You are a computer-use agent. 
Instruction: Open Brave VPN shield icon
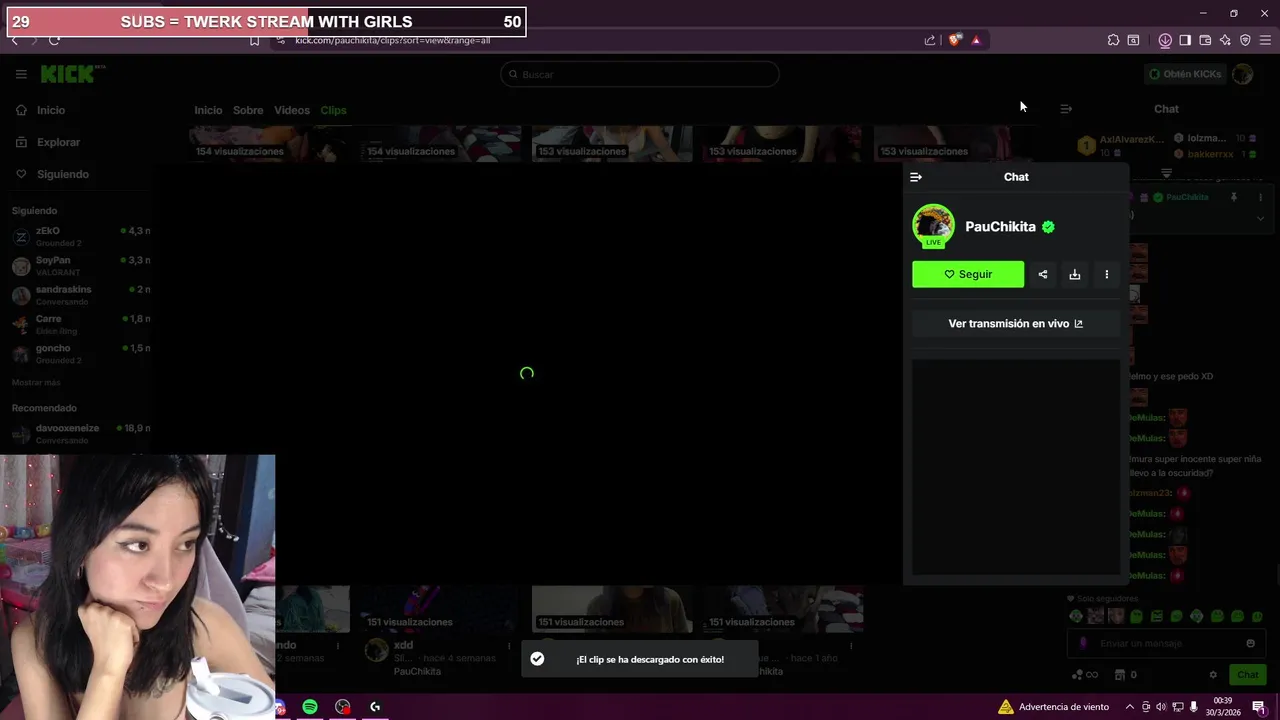point(1245,40)
